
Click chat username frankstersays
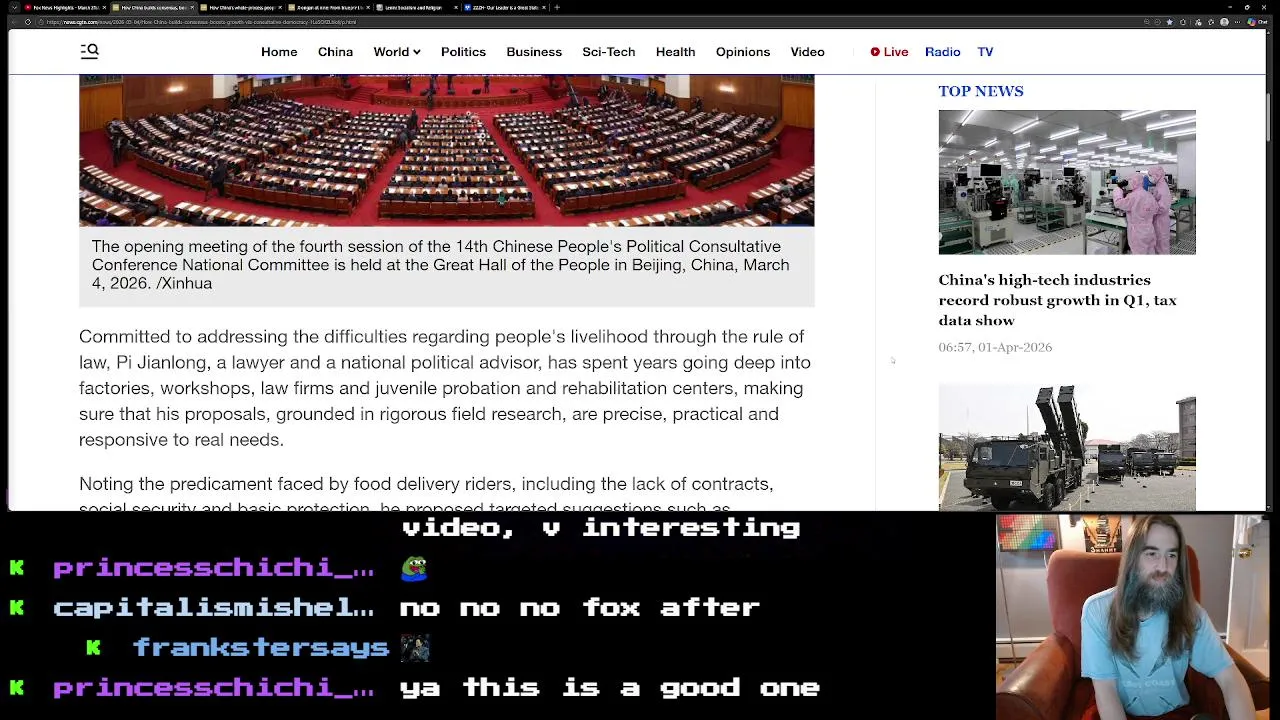pyautogui.click(x=261, y=647)
